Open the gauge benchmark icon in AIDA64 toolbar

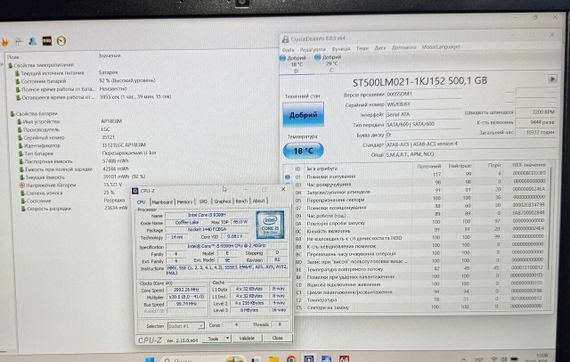[x=61, y=41]
